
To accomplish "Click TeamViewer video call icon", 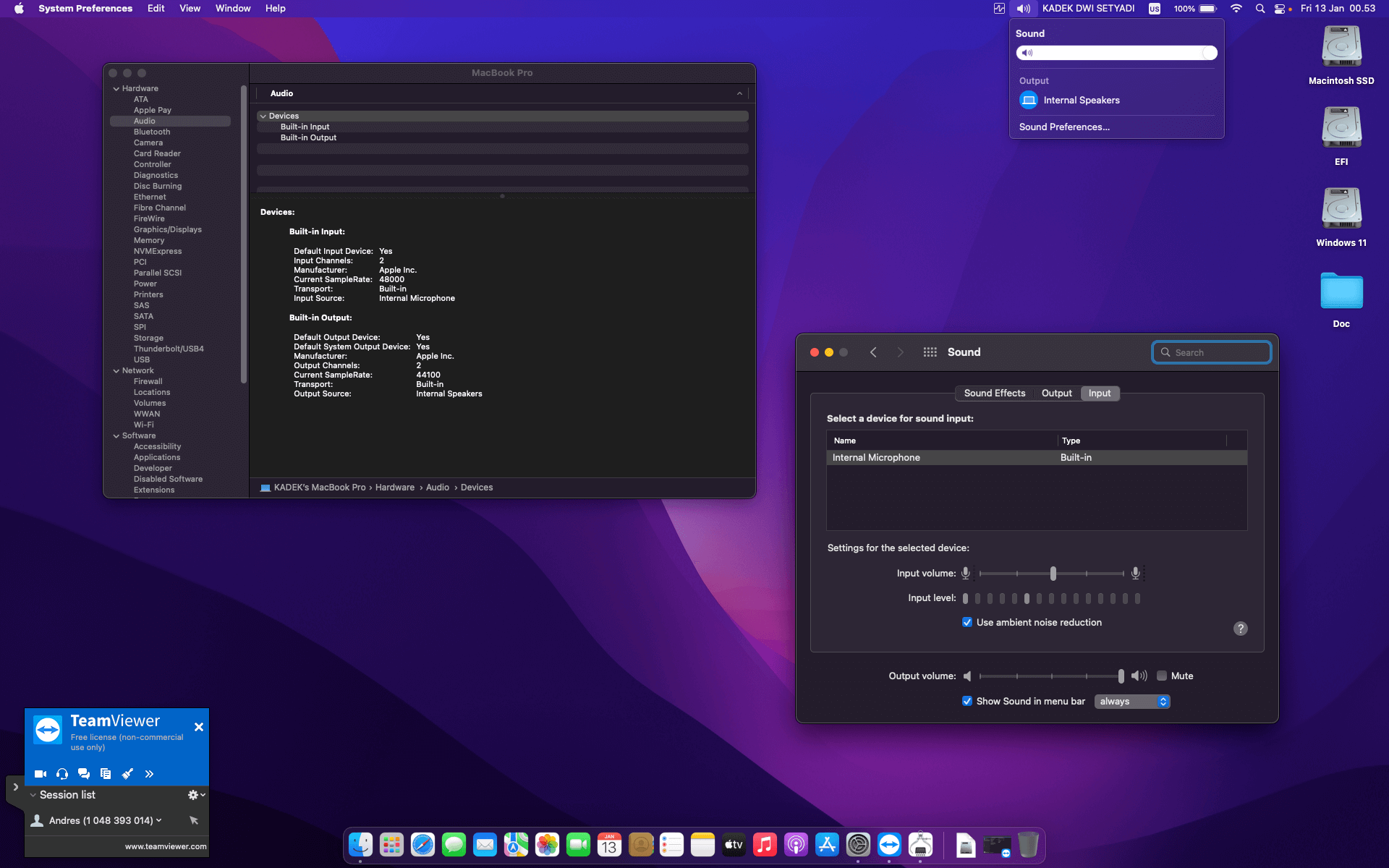I will (41, 774).
